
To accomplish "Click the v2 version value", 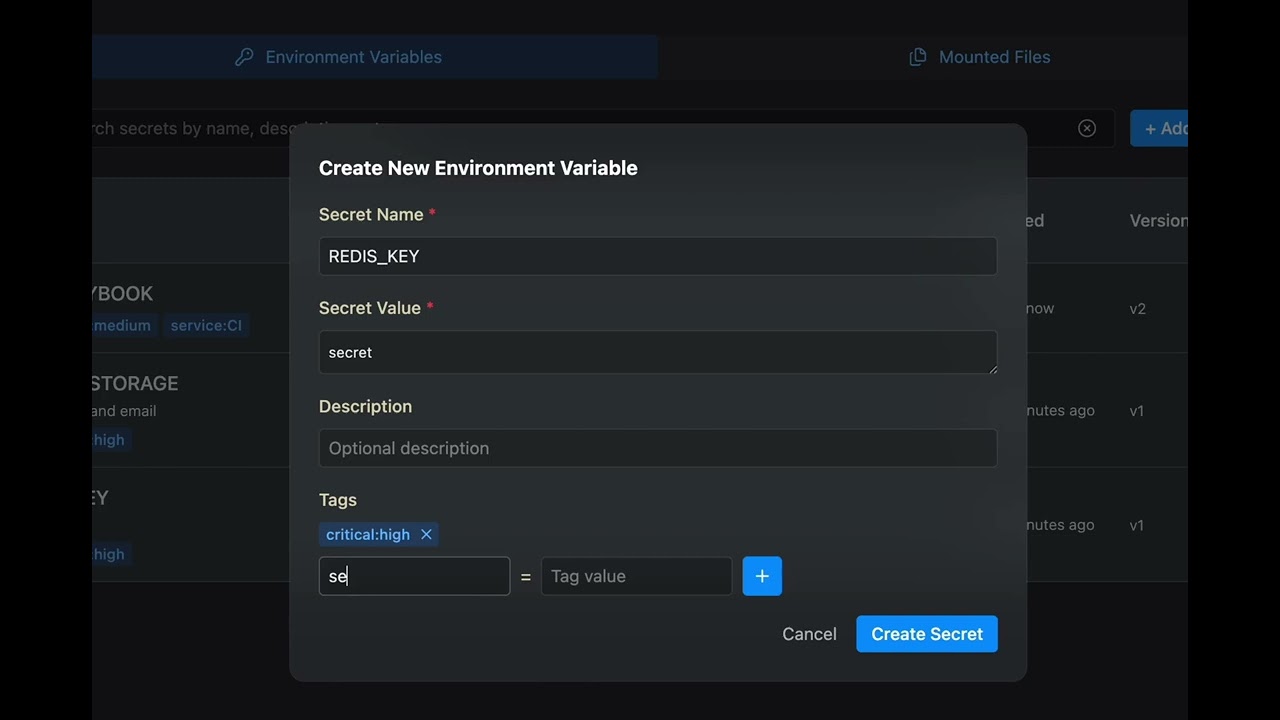I will pos(1137,309).
